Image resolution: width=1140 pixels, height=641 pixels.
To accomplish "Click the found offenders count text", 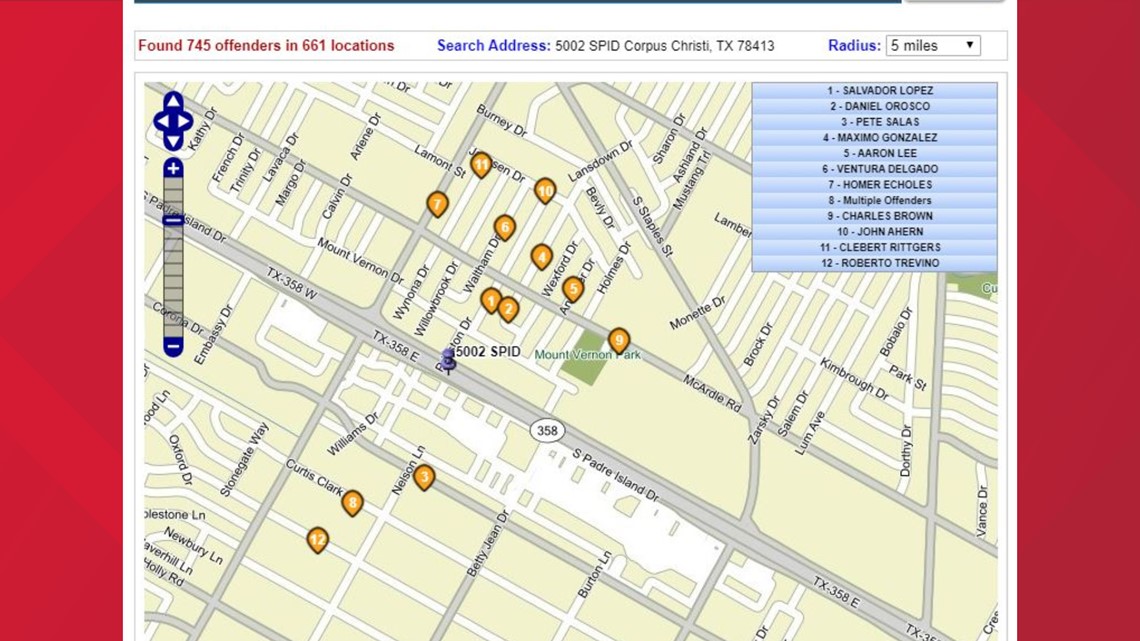I will tap(266, 46).
